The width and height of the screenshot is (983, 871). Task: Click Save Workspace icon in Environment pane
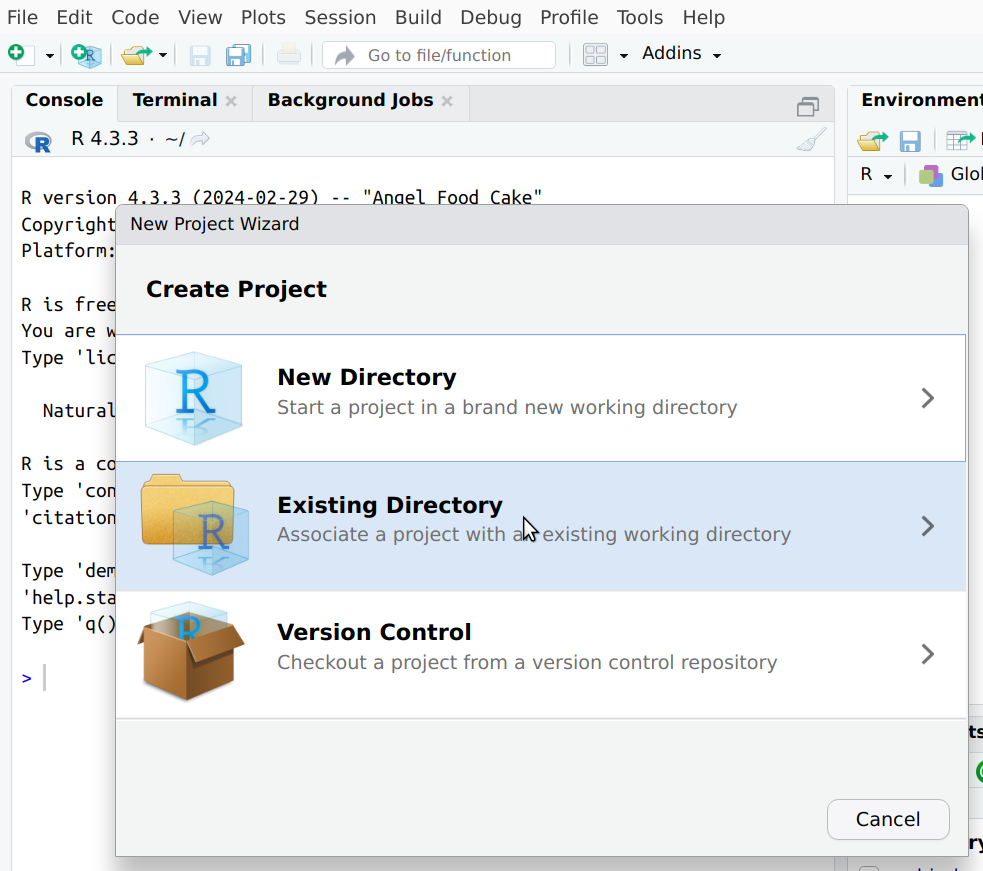click(909, 140)
